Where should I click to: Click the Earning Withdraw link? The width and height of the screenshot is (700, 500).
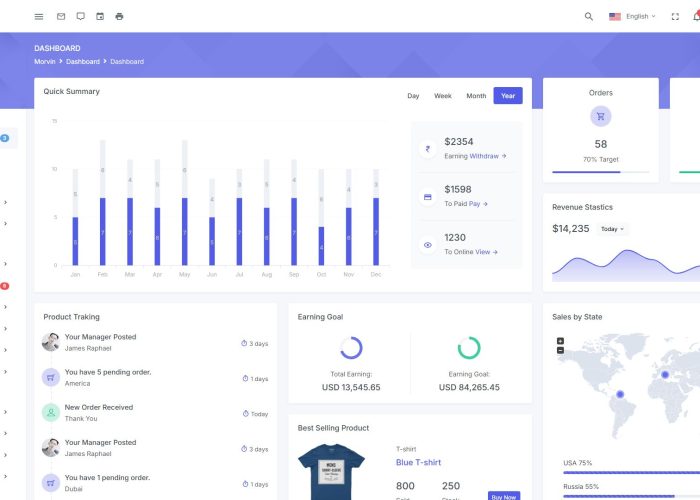488,156
